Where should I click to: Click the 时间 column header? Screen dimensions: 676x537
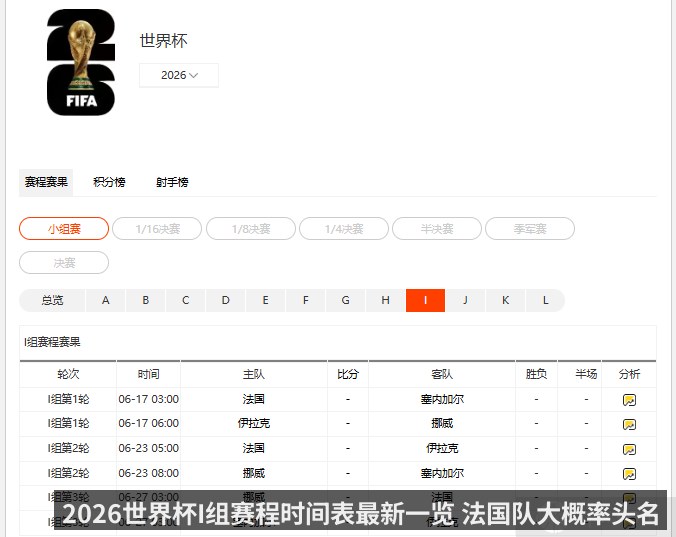149,374
